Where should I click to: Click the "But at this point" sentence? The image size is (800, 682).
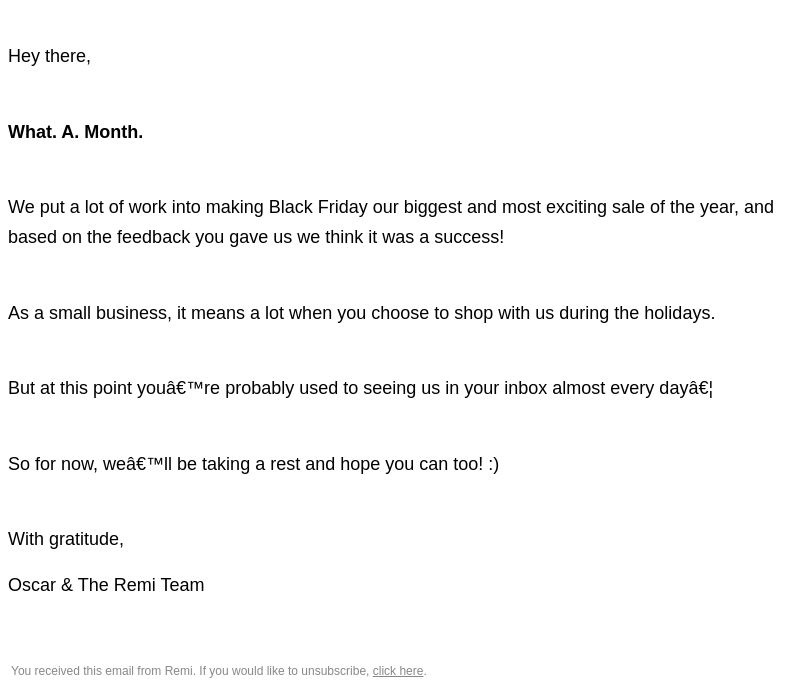[x=360, y=388]
